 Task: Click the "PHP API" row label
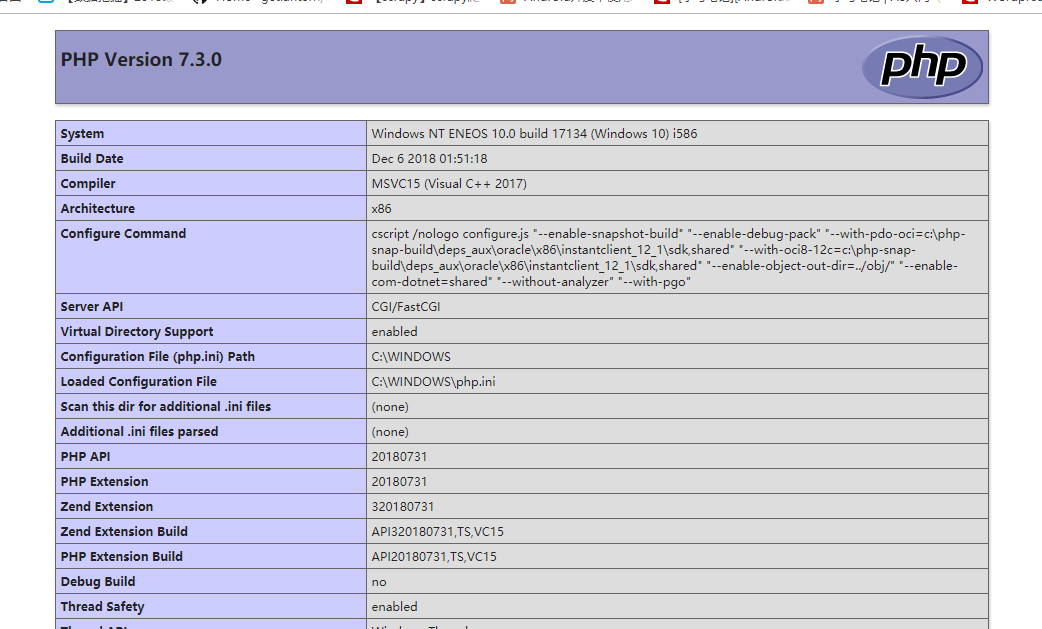(85, 457)
